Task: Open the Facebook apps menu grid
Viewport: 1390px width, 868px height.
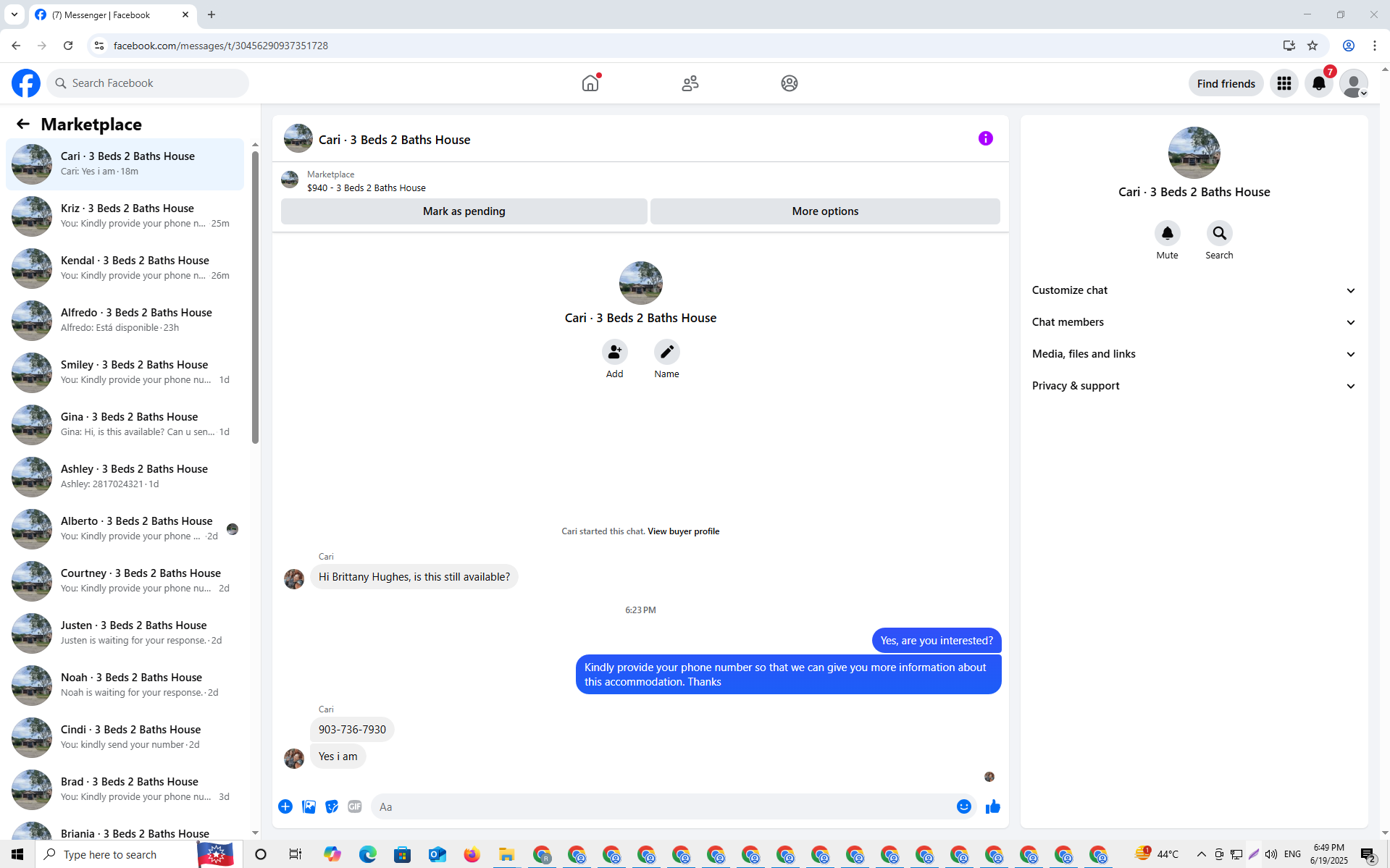Action: 1284,83
